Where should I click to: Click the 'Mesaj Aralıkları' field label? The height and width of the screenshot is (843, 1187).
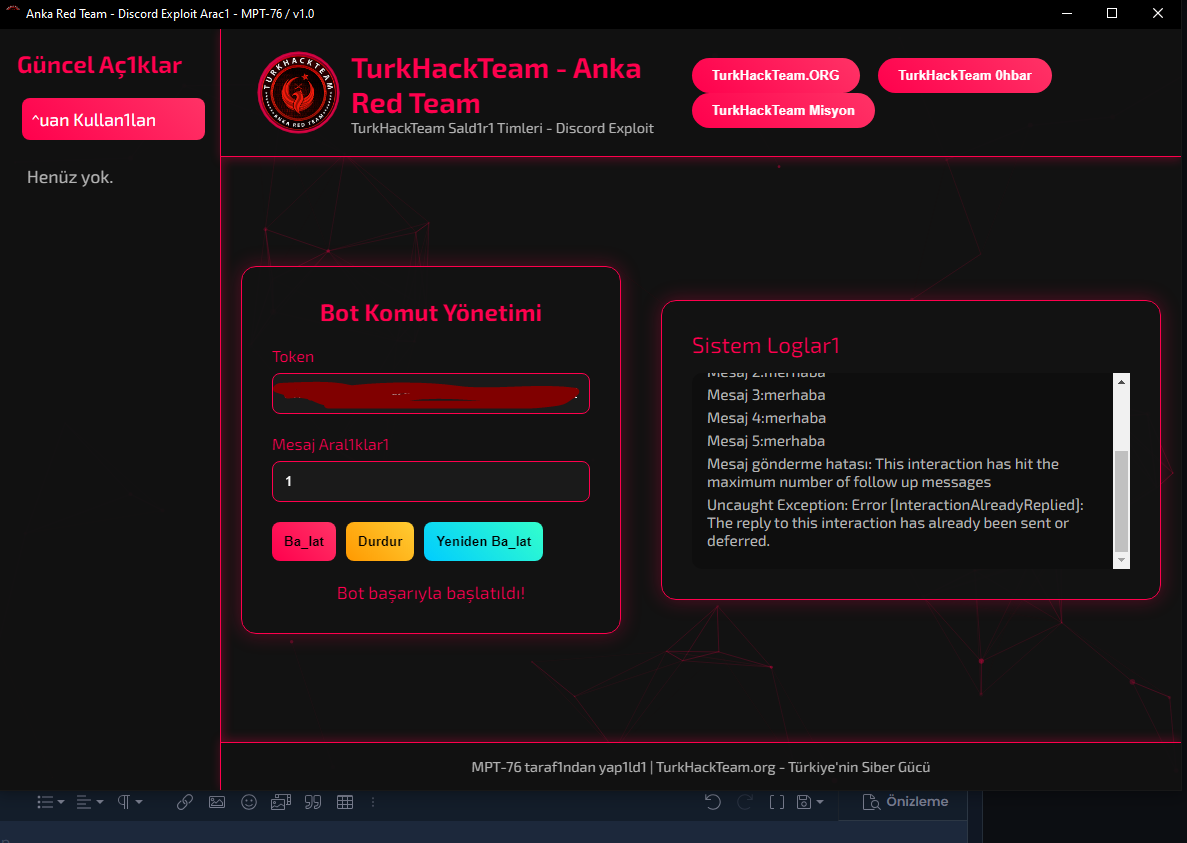pyautogui.click(x=331, y=445)
